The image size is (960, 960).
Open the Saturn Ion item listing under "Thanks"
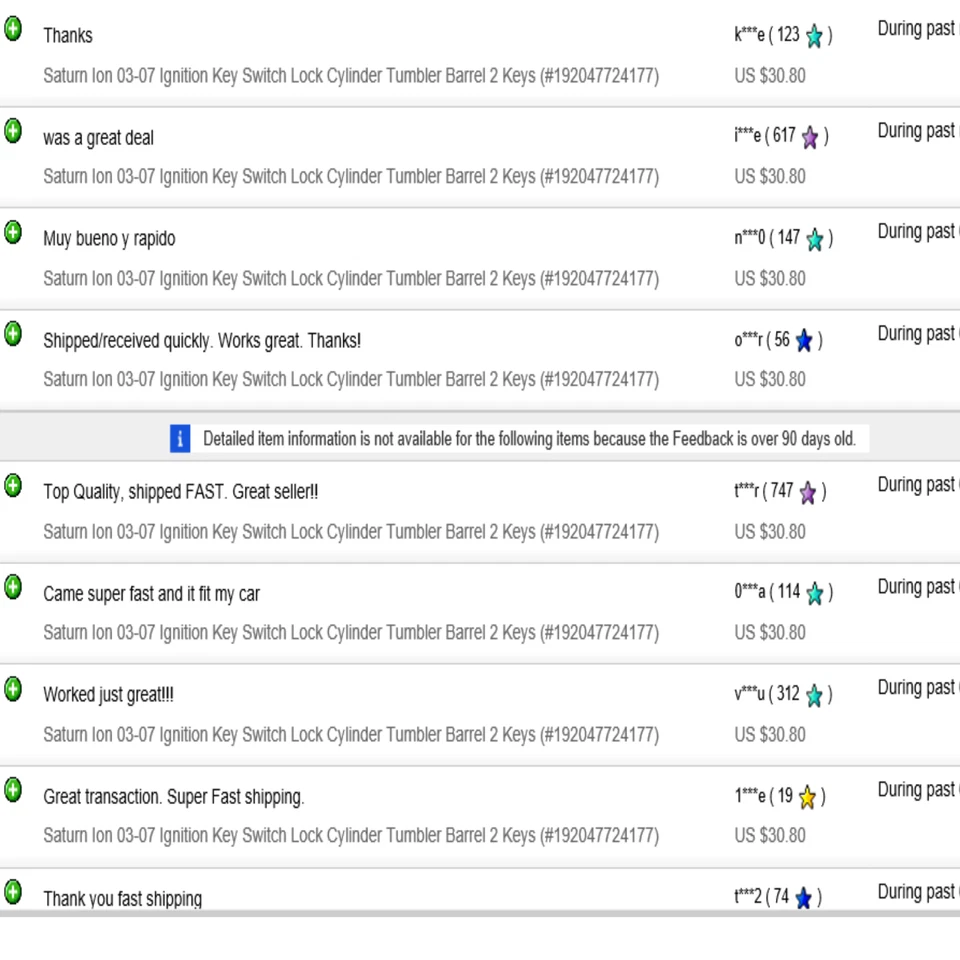350,76
